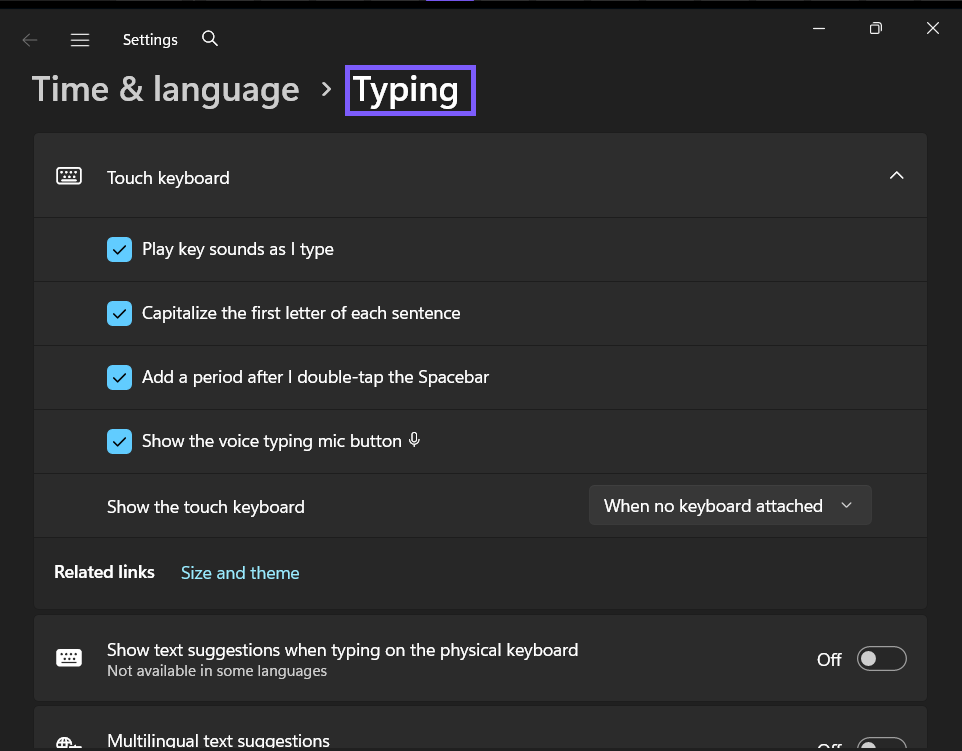The image size is (962, 751).
Task: Uncheck Play key sounds as I type
Action: click(119, 250)
